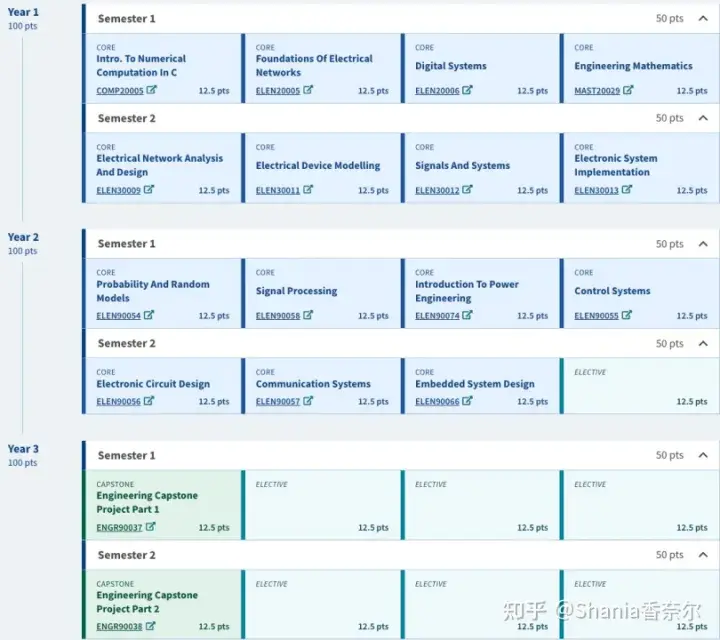Screen dimensions: 720x640
Task: Select the Year 2 label
Action: tap(23, 237)
